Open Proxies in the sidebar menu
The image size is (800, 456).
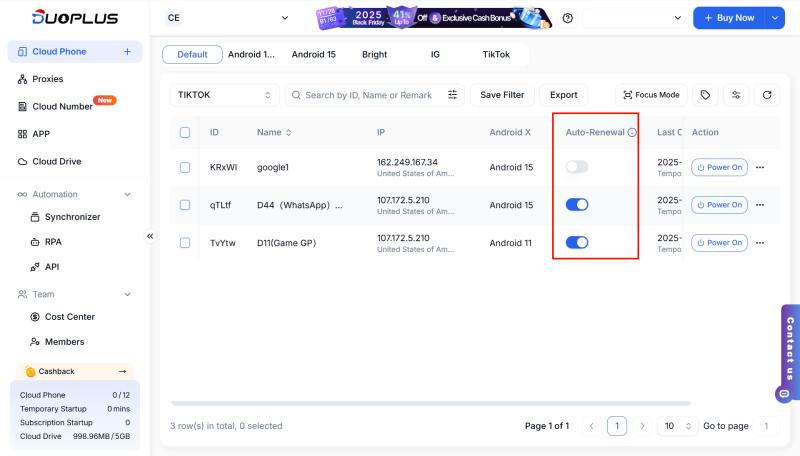coord(47,78)
